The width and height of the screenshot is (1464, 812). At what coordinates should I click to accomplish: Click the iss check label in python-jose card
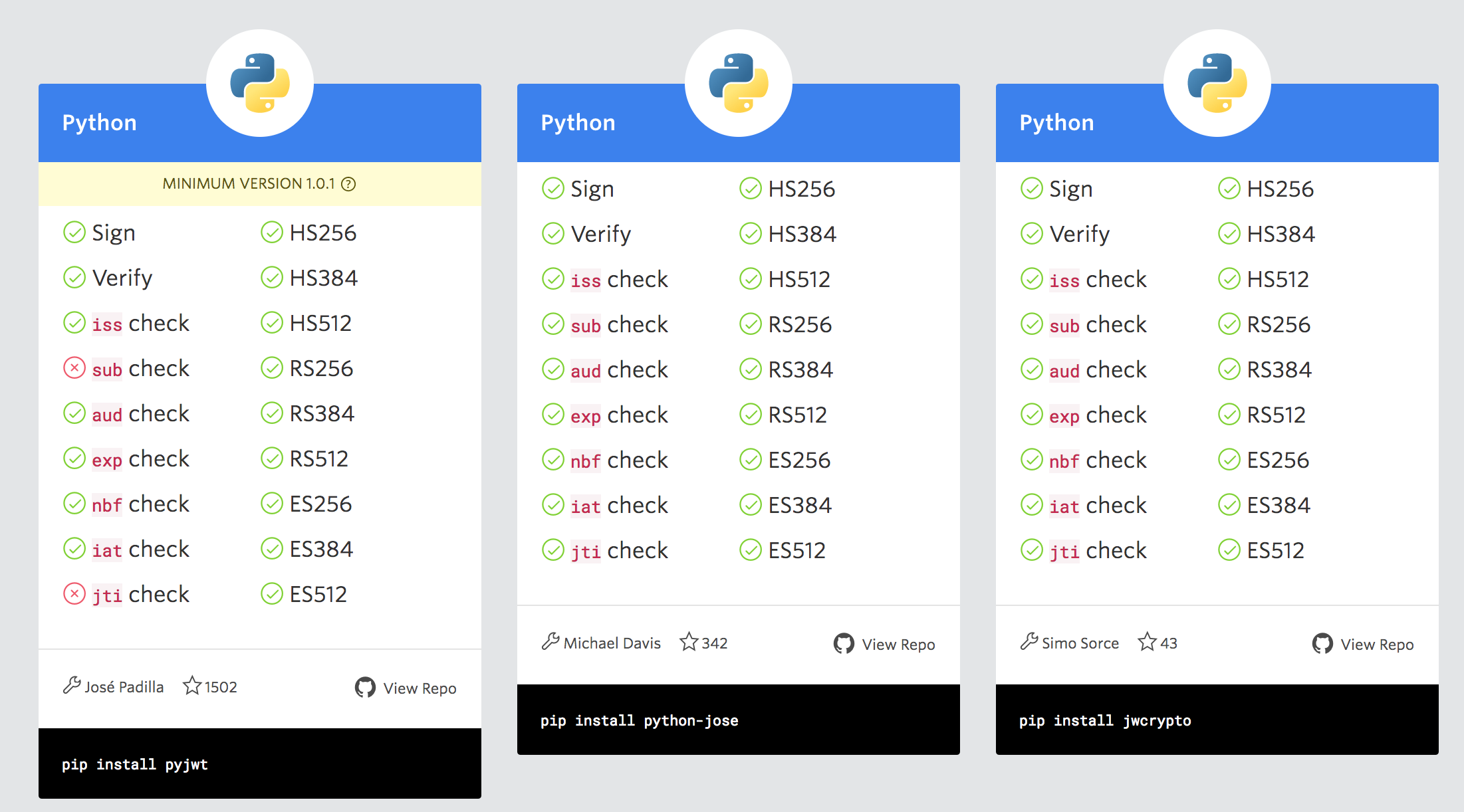tap(620, 279)
